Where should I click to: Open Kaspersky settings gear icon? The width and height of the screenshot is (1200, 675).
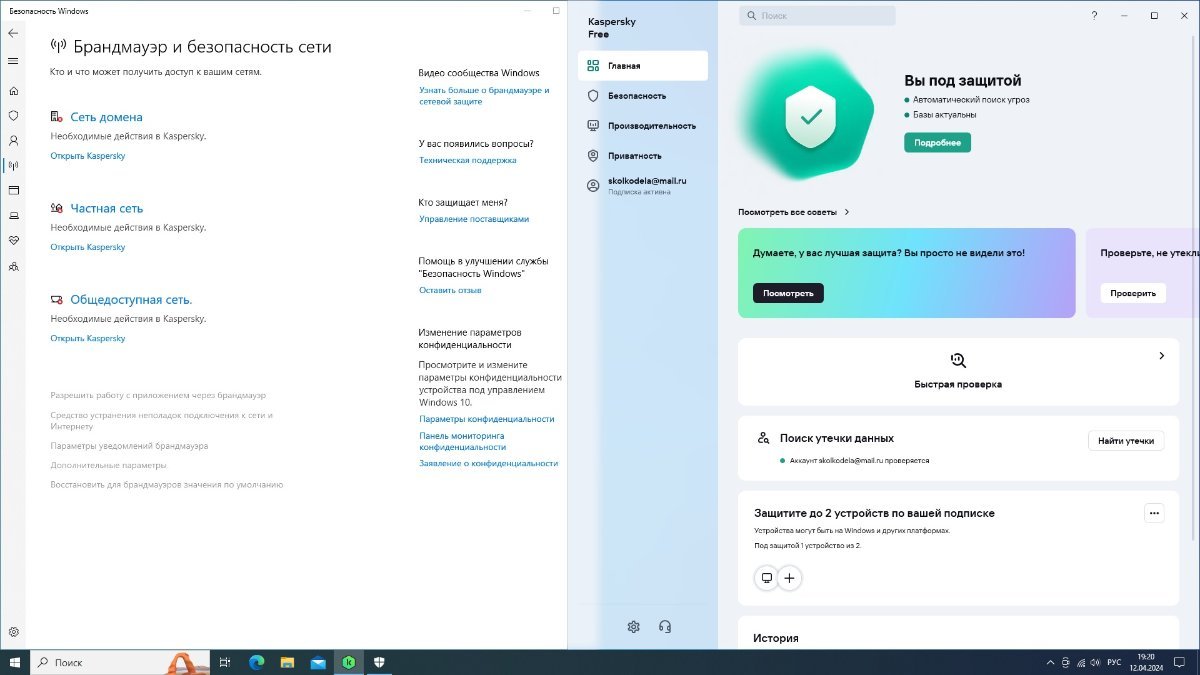(633, 627)
